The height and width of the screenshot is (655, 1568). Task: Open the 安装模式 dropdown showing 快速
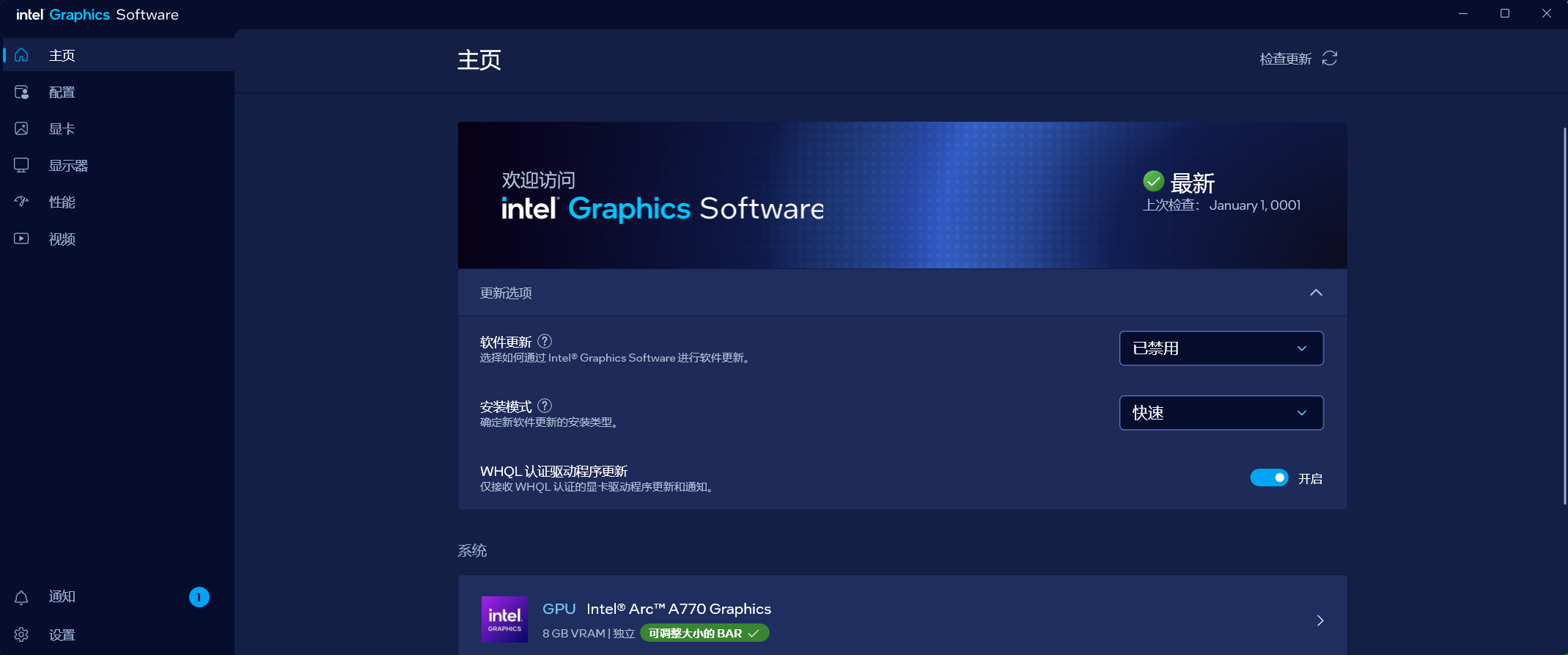pyautogui.click(x=1221, y=413)
